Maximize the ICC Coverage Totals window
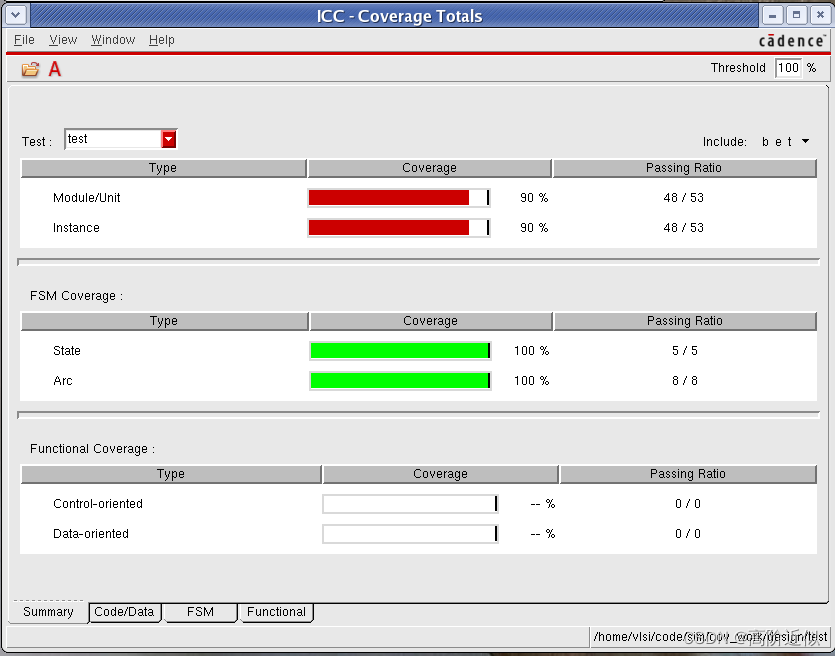Image resolution: width=835 pixels, height=656 pixels. click(796, 15)
